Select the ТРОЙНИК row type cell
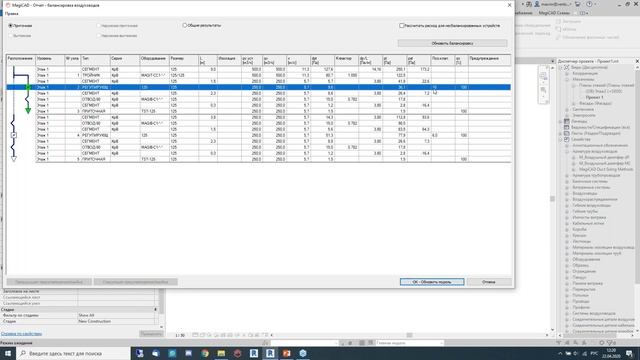This screenshot has height=360, width=640. 95,75
